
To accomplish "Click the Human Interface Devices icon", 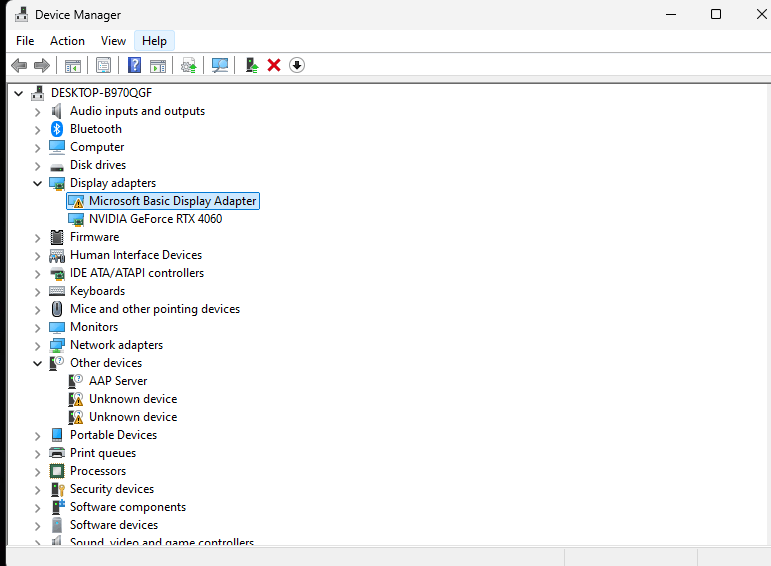I will 57,255.
